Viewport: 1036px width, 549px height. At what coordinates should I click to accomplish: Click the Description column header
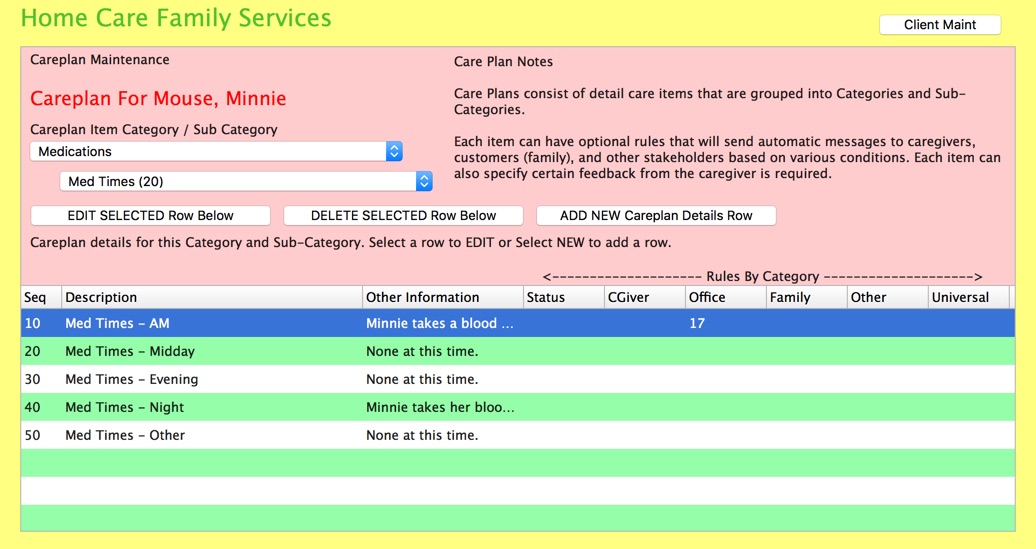click(x=211, y=297)
